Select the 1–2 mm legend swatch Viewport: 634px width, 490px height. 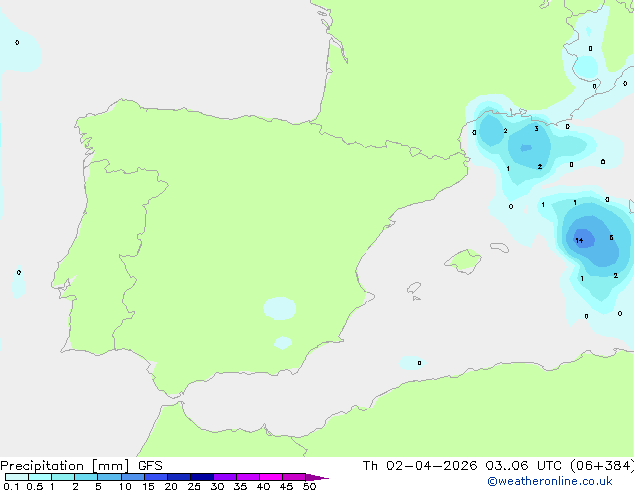click(63, 477)
